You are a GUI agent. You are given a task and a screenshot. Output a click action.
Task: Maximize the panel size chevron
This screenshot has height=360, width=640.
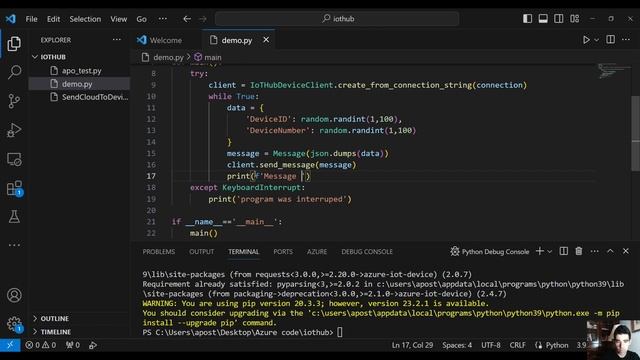[x=610, y=251]
